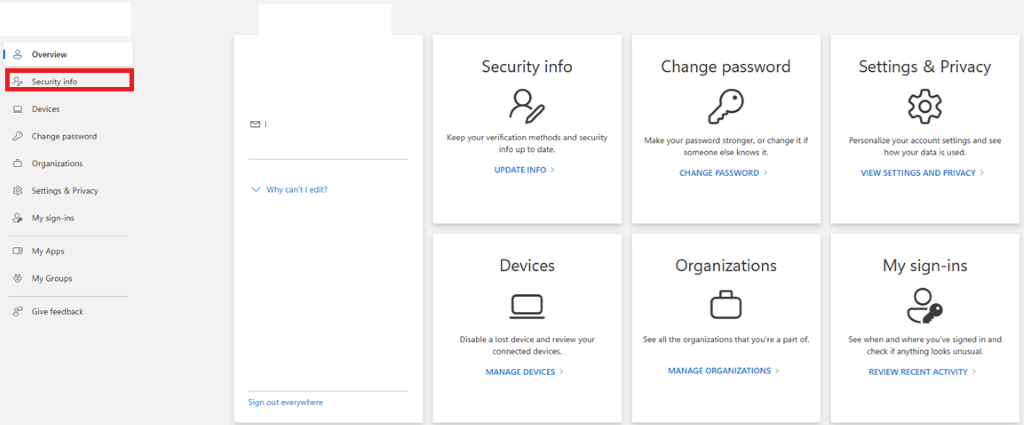Screen dimensions: 1024x425
Task: Click the laptop icon on Devices card
Action: click(x=527, y=306)
